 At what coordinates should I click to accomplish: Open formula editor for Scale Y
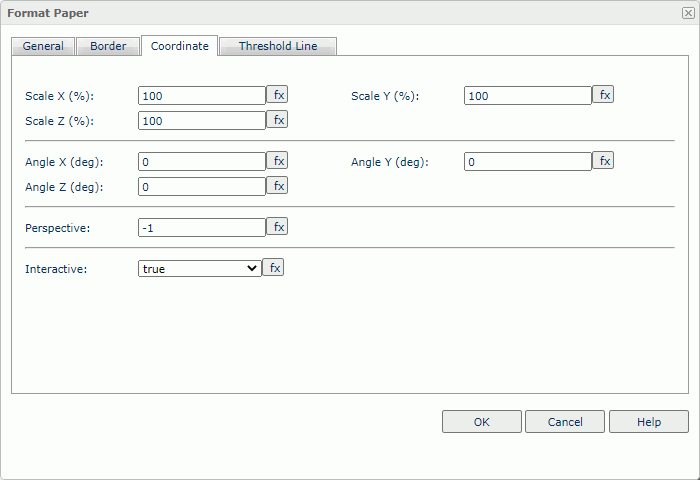(603, 95)
